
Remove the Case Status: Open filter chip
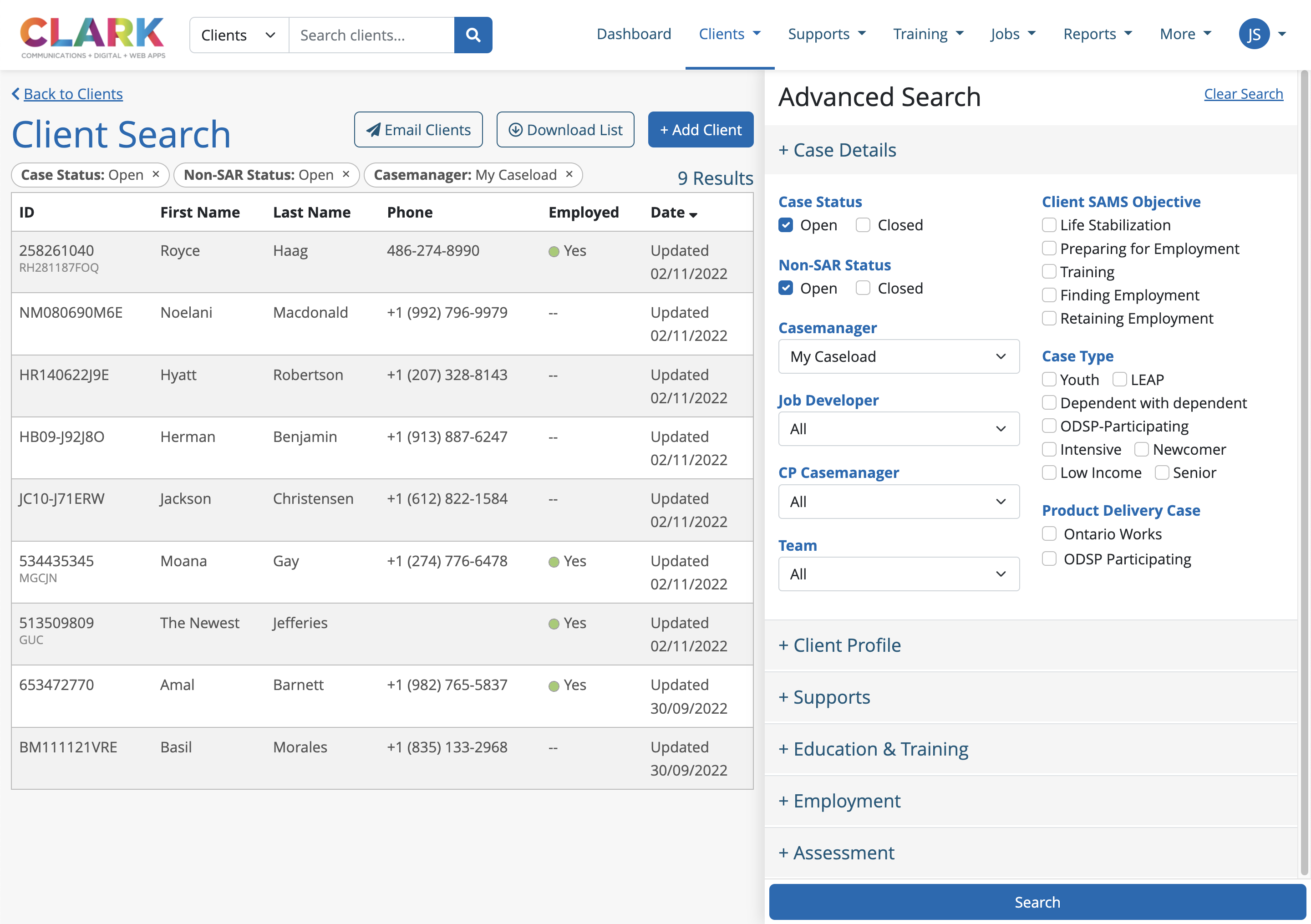(156, 174)
